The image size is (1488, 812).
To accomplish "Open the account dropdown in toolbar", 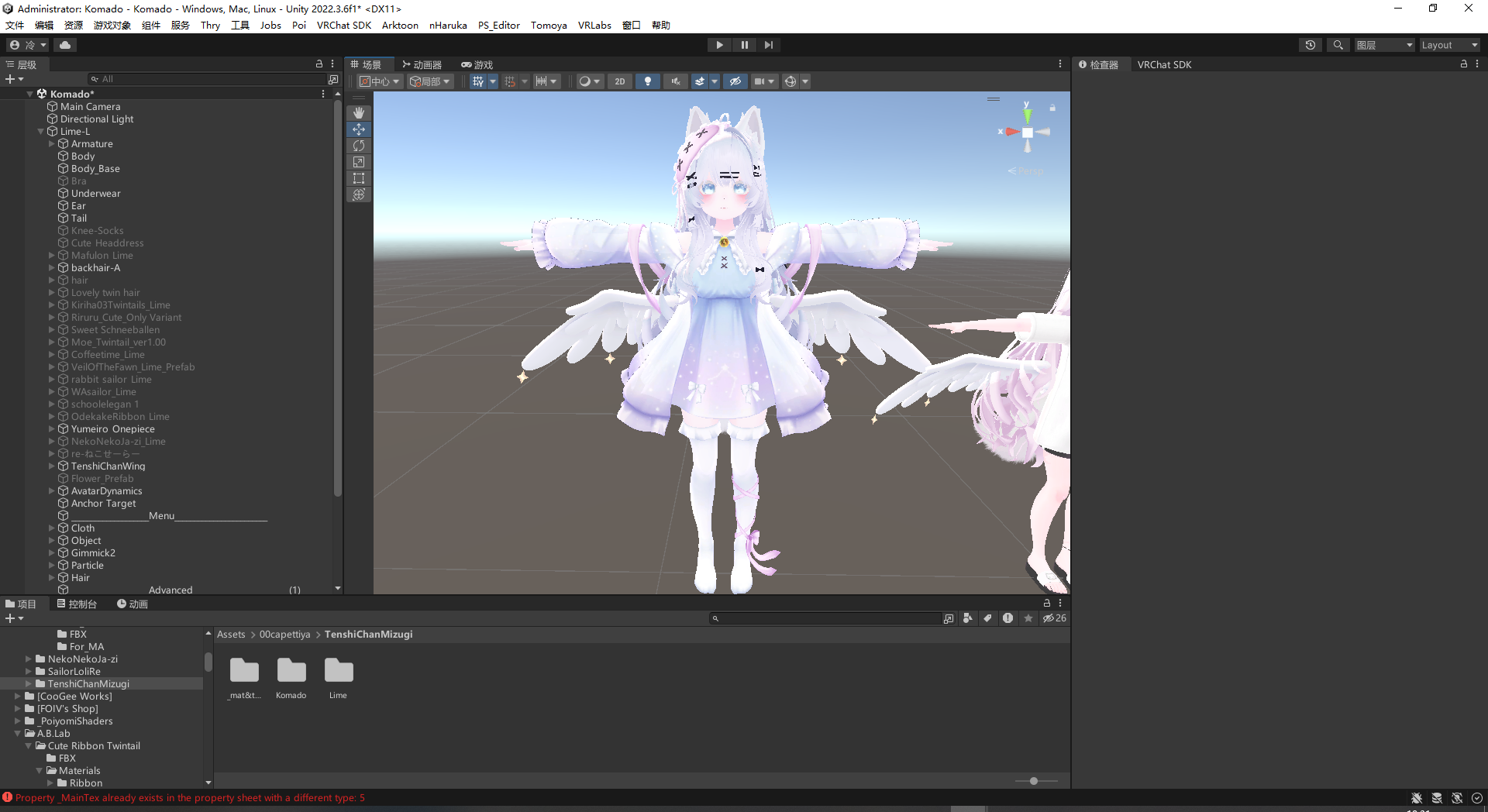I will [28, 45].
